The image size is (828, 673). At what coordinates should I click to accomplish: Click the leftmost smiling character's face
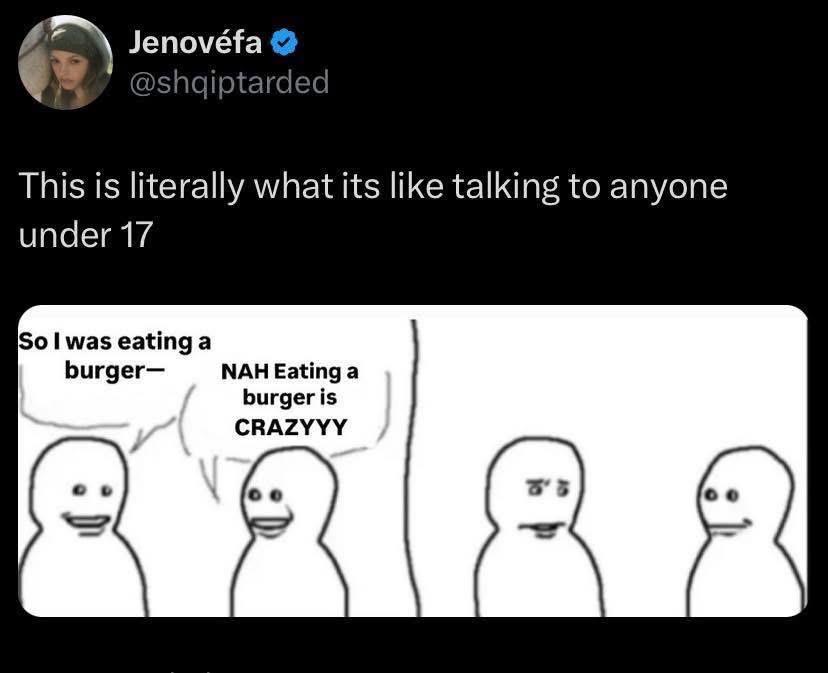point(84,491)
